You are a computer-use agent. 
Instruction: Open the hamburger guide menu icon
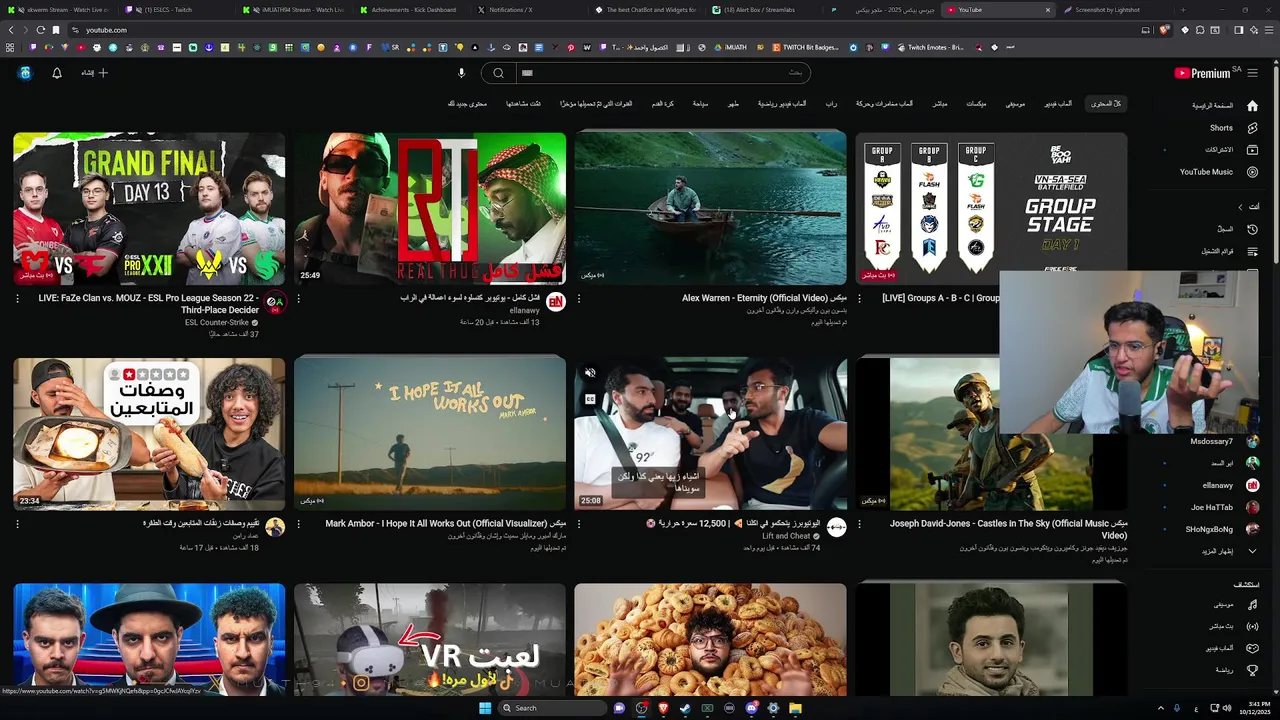(1252, 73)
